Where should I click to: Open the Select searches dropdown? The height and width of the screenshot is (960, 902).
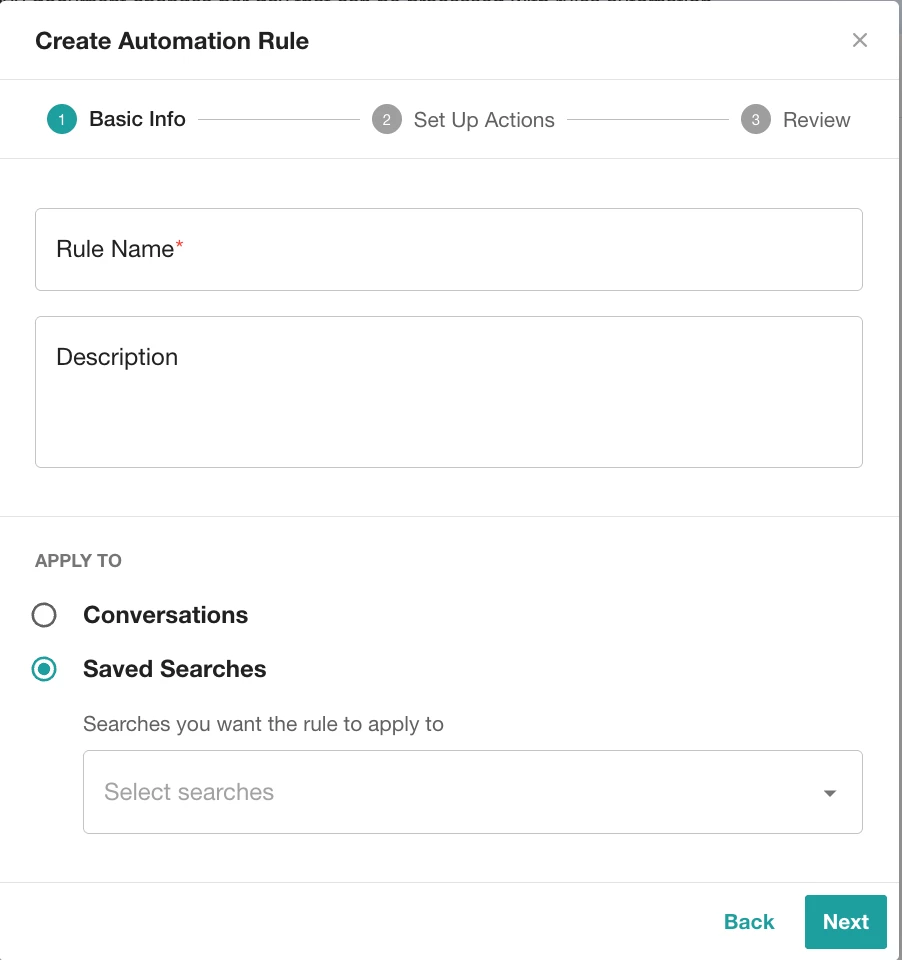click(450, 792)
